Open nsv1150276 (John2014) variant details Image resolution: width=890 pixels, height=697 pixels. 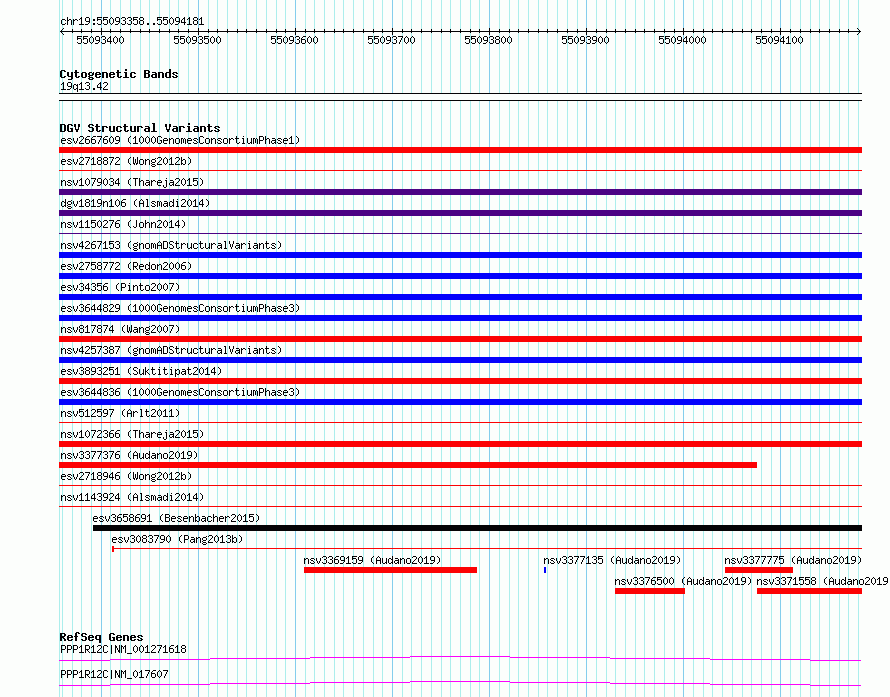pyautogui.click(x=123, y=224)
